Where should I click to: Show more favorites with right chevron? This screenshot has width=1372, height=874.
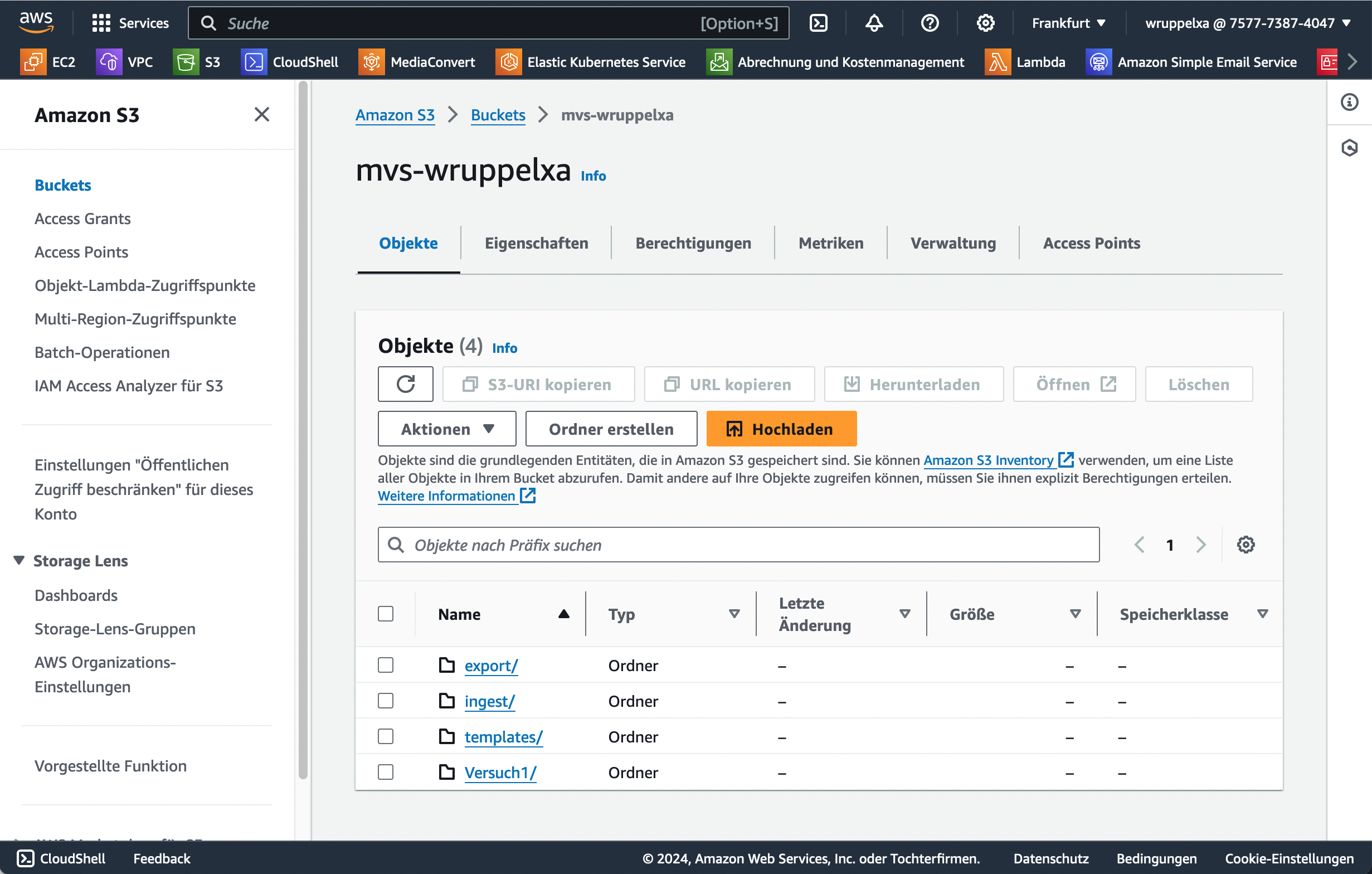pyautogui.click(x=1352, y=61)
